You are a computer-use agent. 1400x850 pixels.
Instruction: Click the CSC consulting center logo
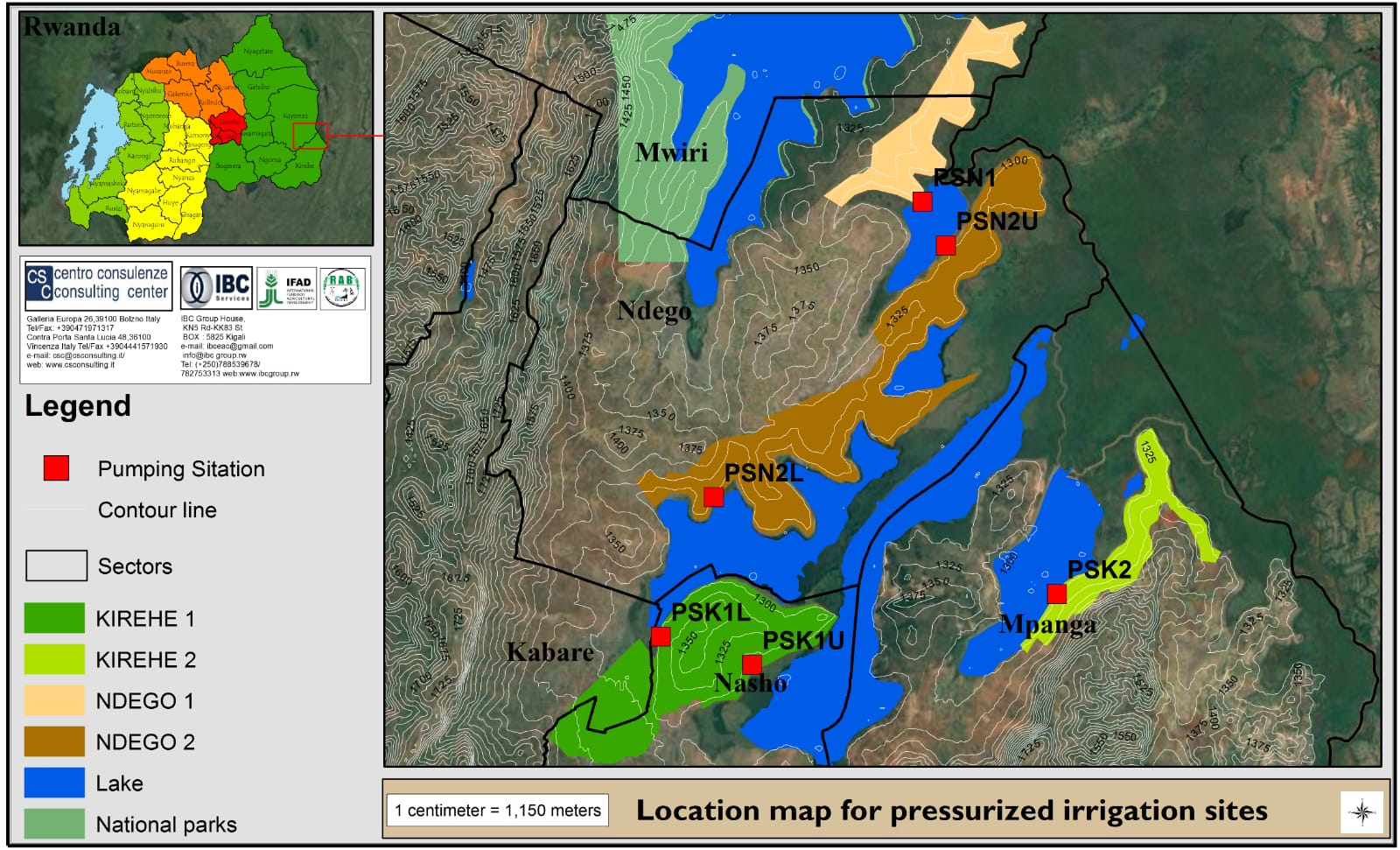point(98,285)
